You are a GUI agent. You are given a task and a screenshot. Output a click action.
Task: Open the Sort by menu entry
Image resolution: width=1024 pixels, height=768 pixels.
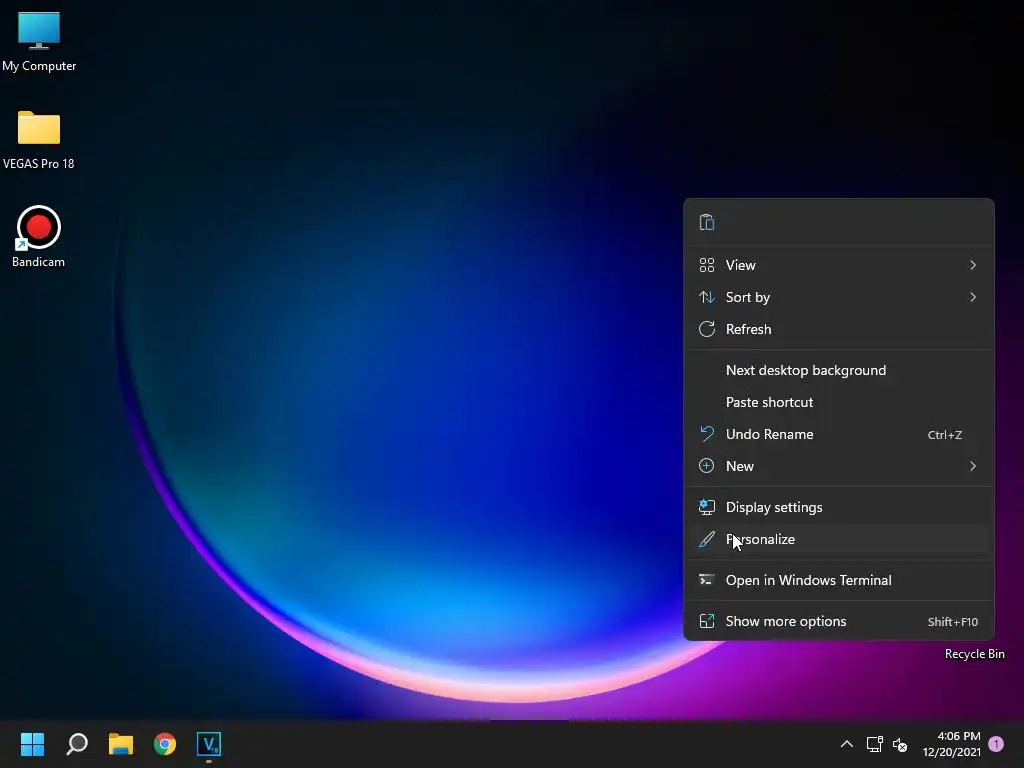click(x=839, y=297)
